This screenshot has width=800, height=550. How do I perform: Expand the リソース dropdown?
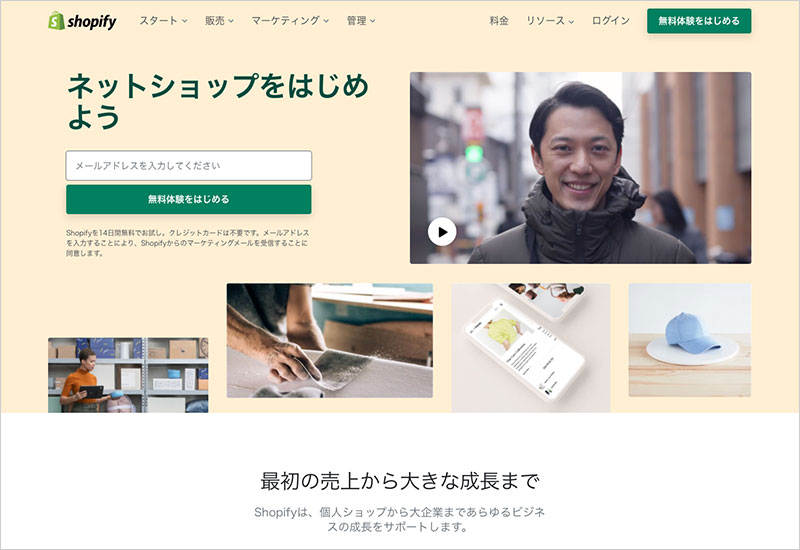pos(550,21)
